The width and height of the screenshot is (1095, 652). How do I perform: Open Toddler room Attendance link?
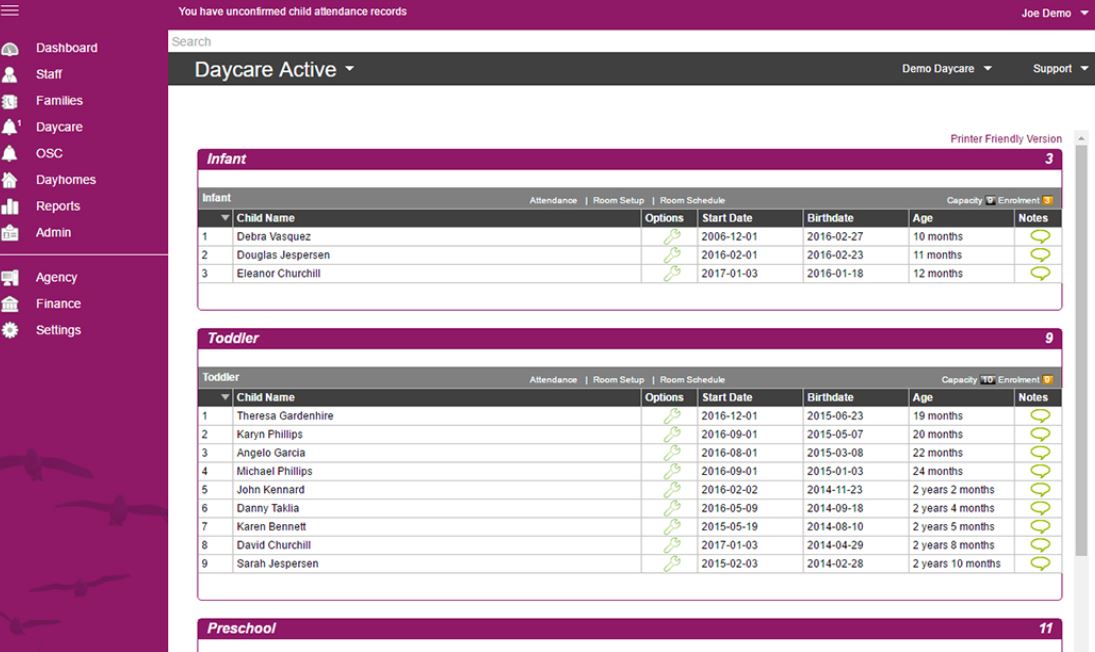click(553, 380)
